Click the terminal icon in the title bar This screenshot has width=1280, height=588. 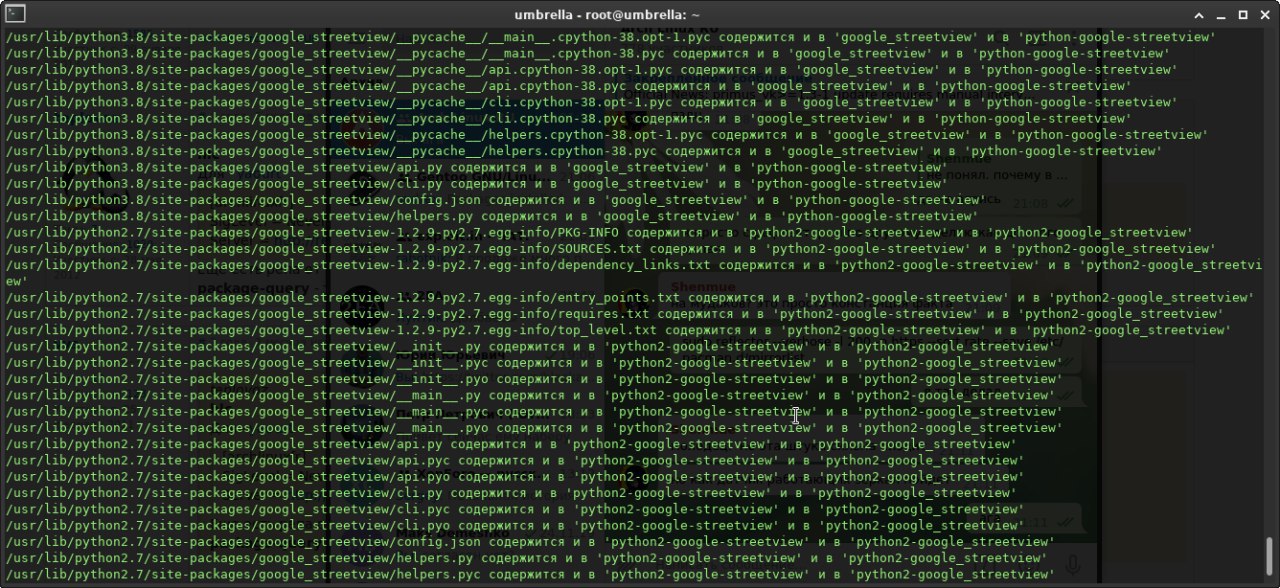14,14
